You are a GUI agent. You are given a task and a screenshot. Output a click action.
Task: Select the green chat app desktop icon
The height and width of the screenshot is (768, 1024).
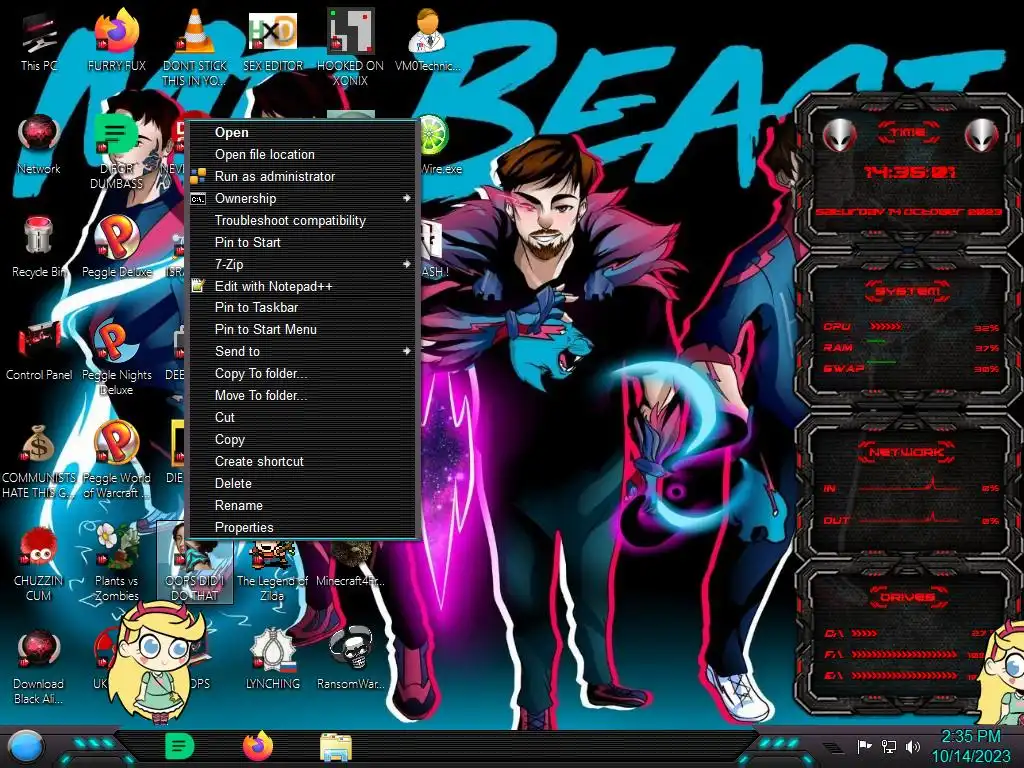[116, 152]
